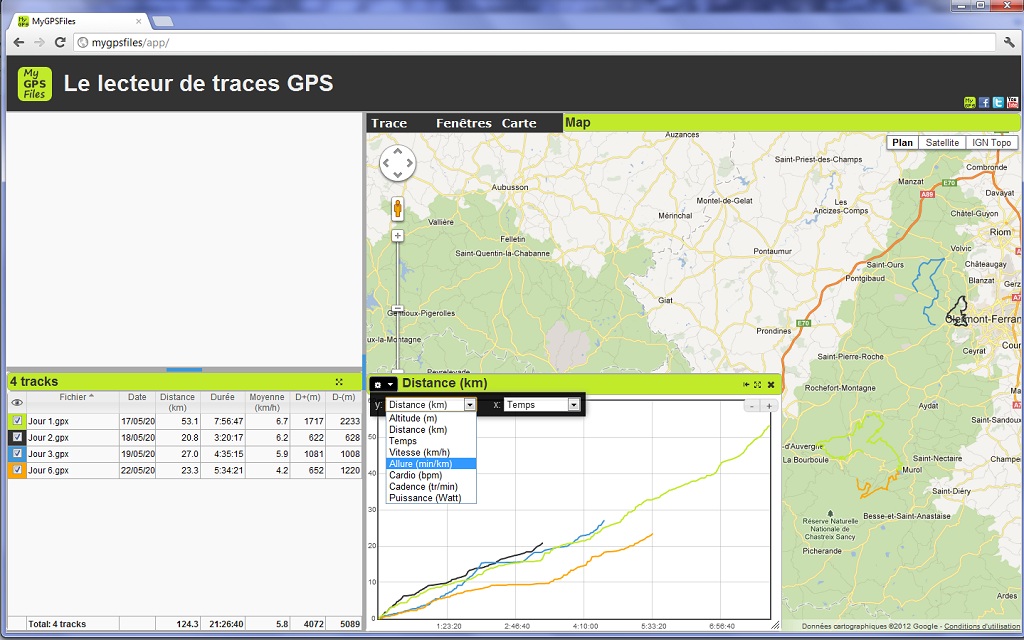1024x640 pixels.
Task: Click Total: 4 tracks summary row
Action: click(x=185, y=624)
